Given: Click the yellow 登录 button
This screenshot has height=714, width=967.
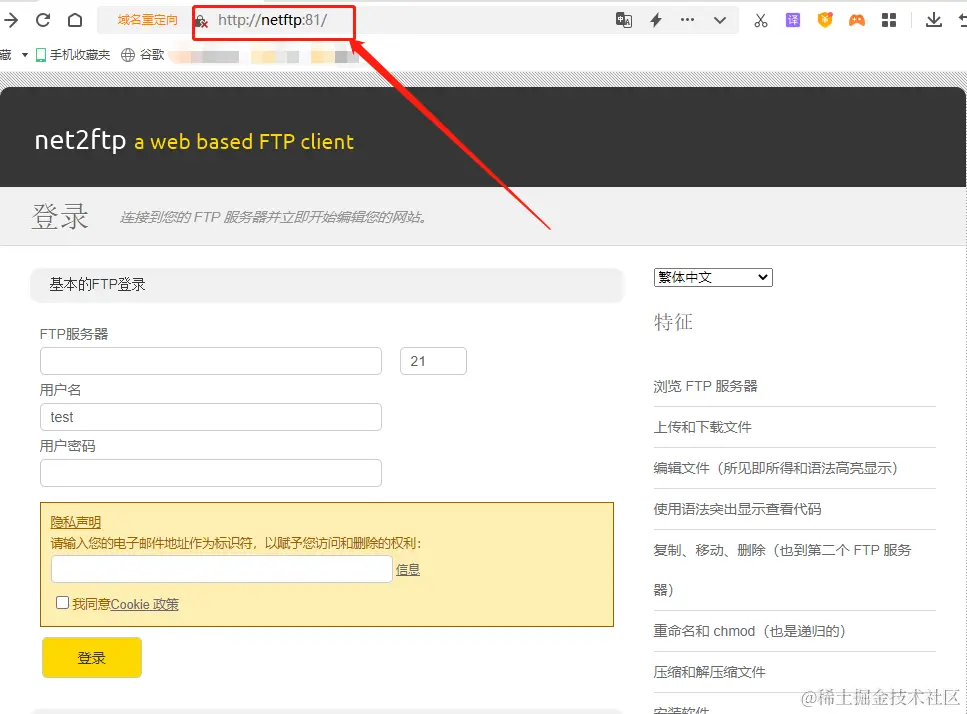Looking at the screenshot, I should pyautogui.click(x=92, y=658).
